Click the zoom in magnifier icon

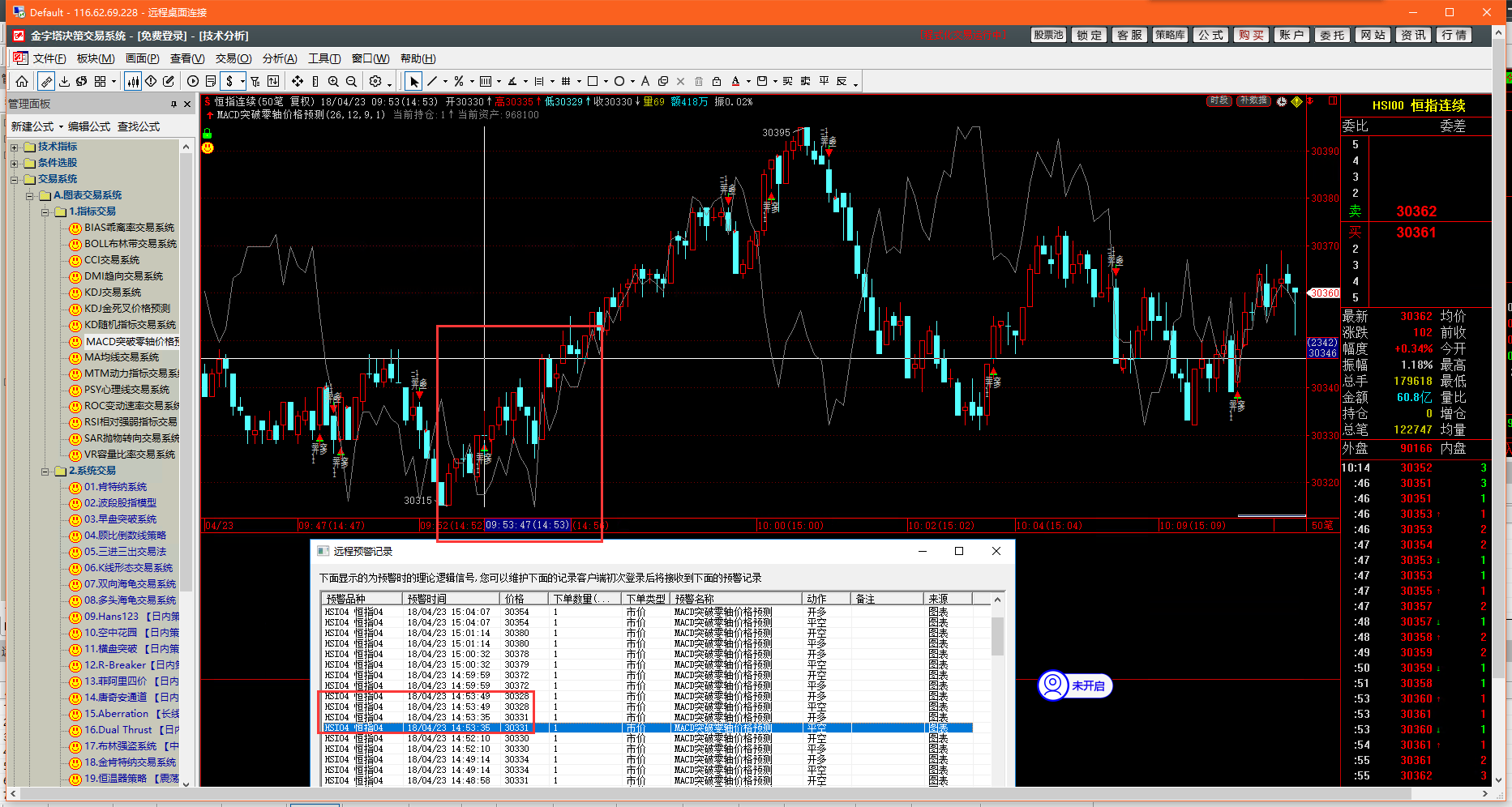point(333,81)
